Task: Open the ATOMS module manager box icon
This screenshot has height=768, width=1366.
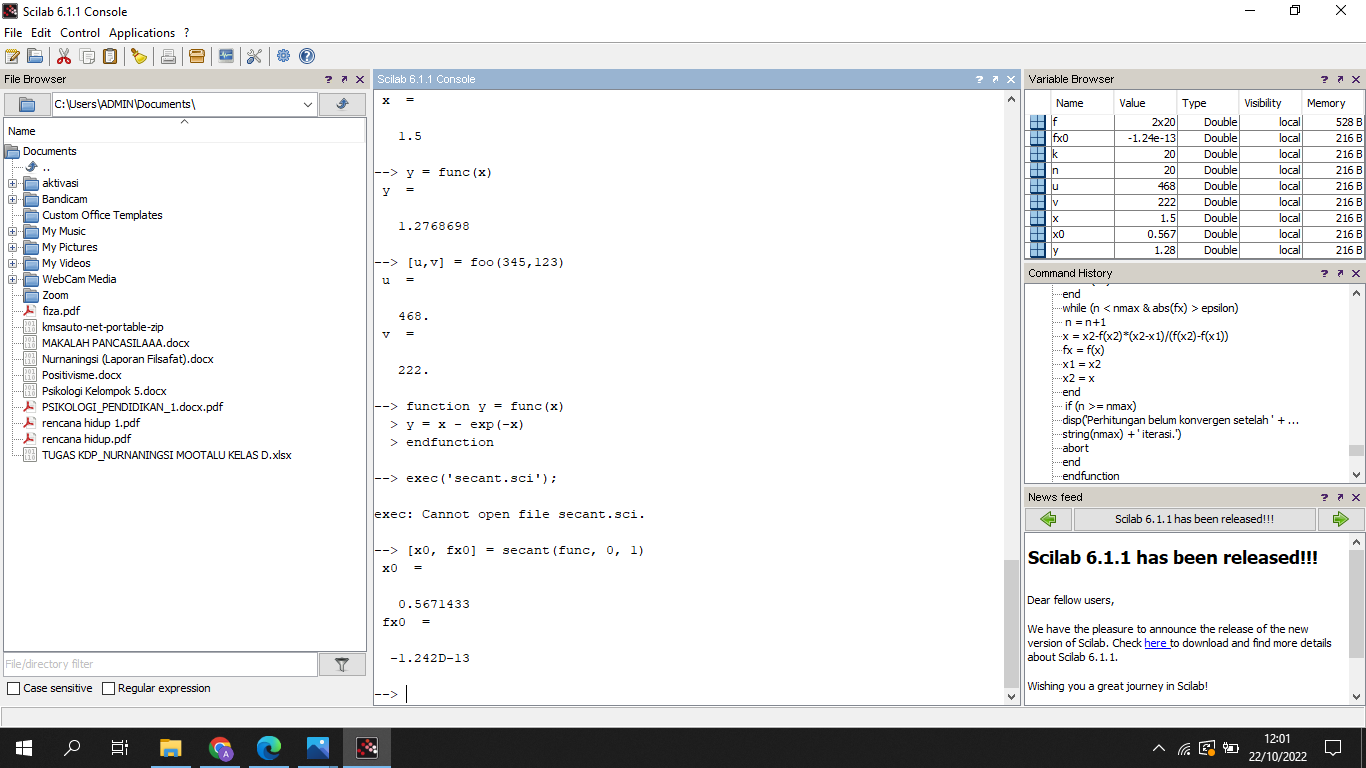Action: [197, 56]
